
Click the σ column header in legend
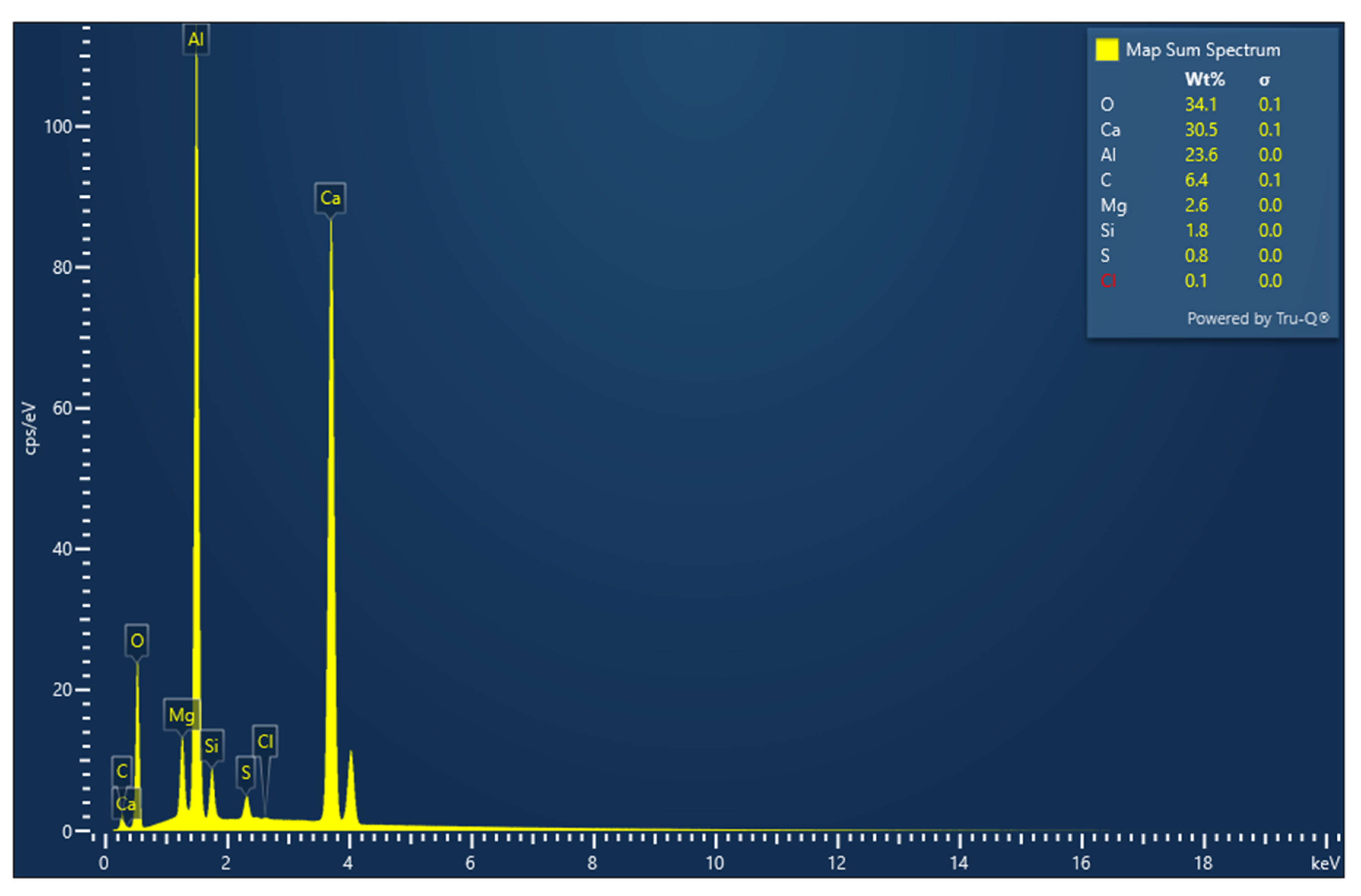[x=1264, y=80]
